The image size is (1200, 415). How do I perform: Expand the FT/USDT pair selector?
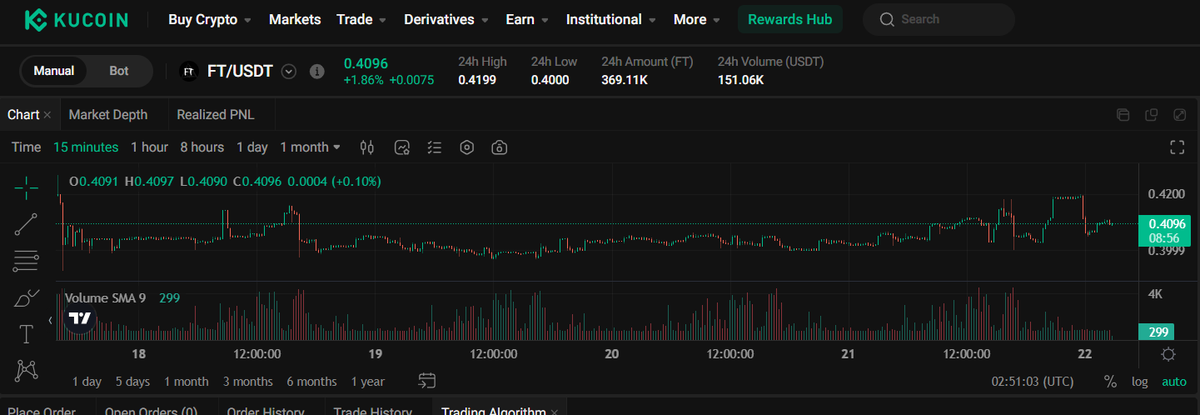coord(289,72)
